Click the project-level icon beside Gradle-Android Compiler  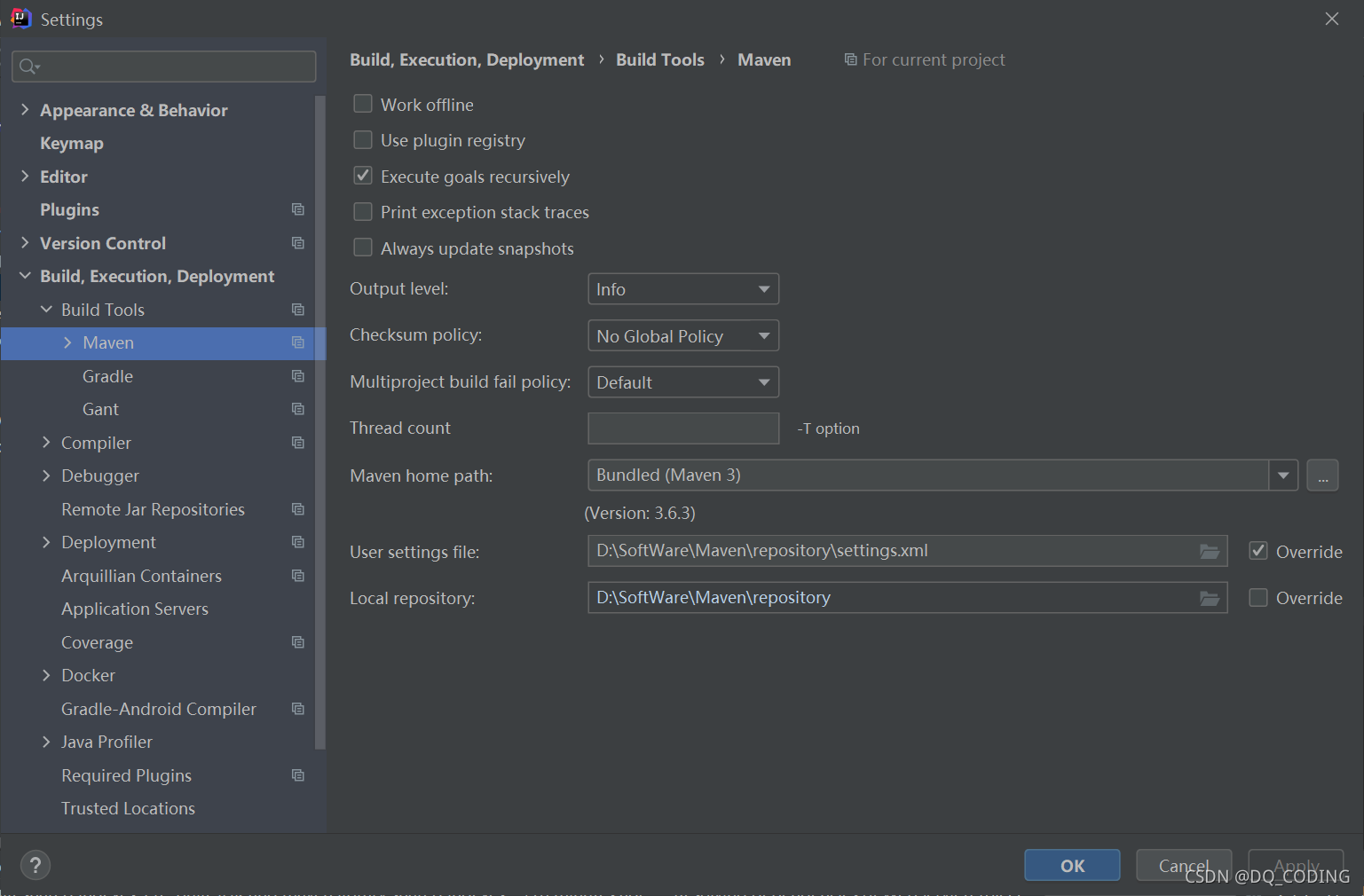pyautogui.click(x=298, y=709)
